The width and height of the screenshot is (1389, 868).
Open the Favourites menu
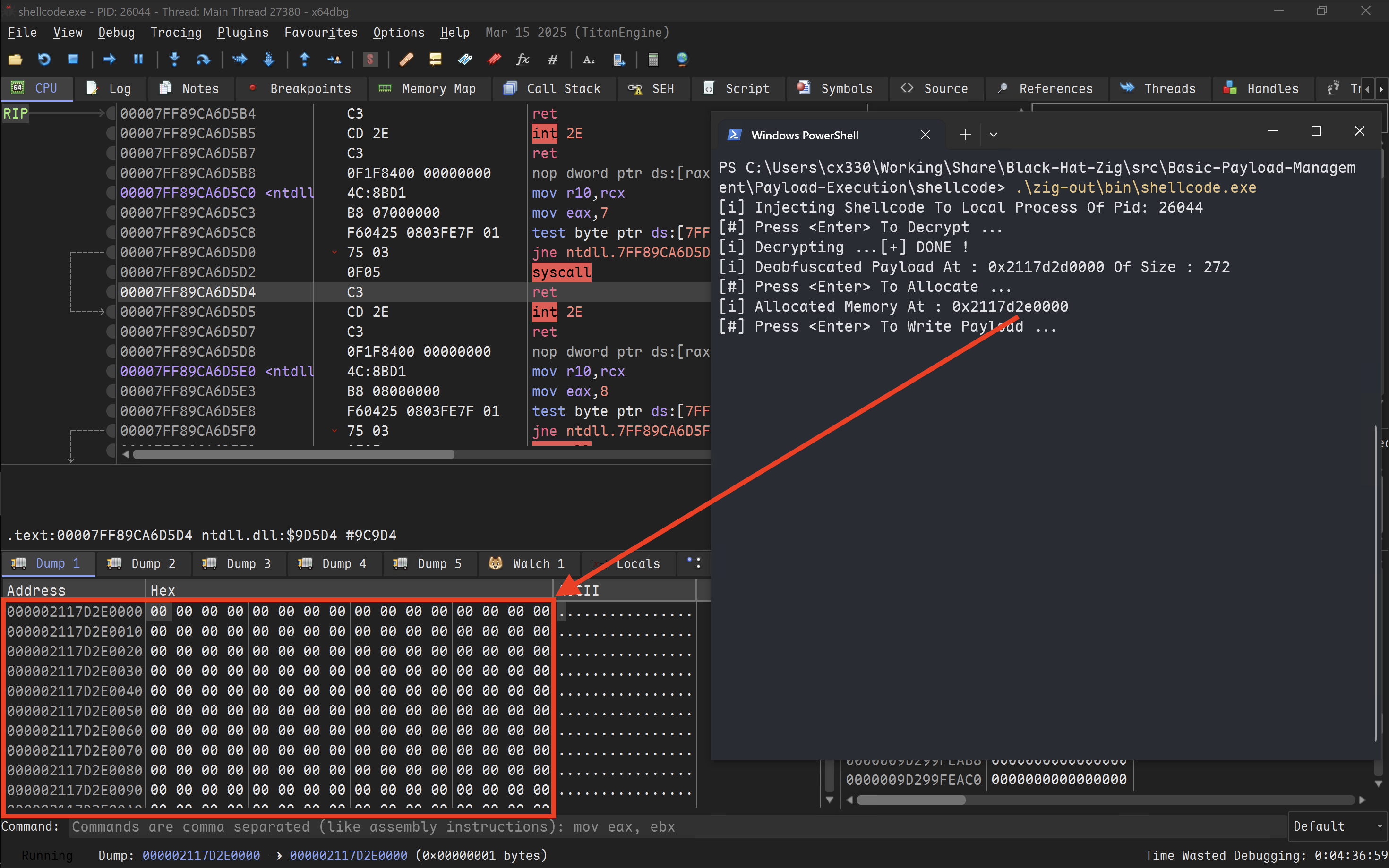click(x=321, y=33)
